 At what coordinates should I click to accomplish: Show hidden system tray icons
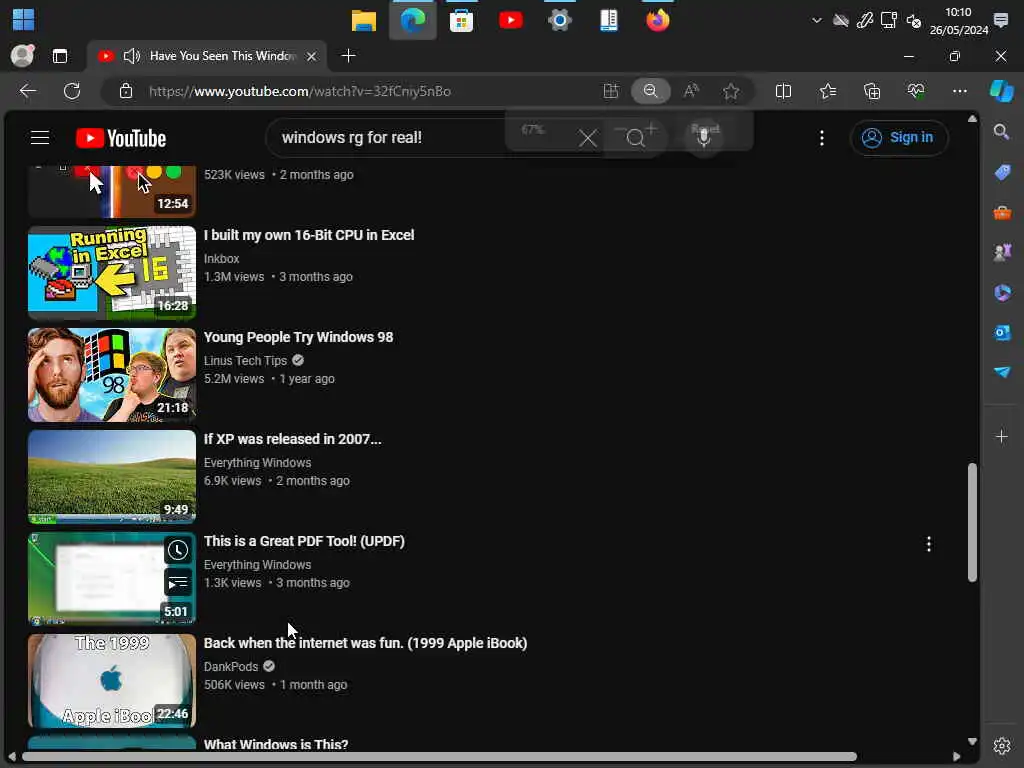tap(816, 20)
